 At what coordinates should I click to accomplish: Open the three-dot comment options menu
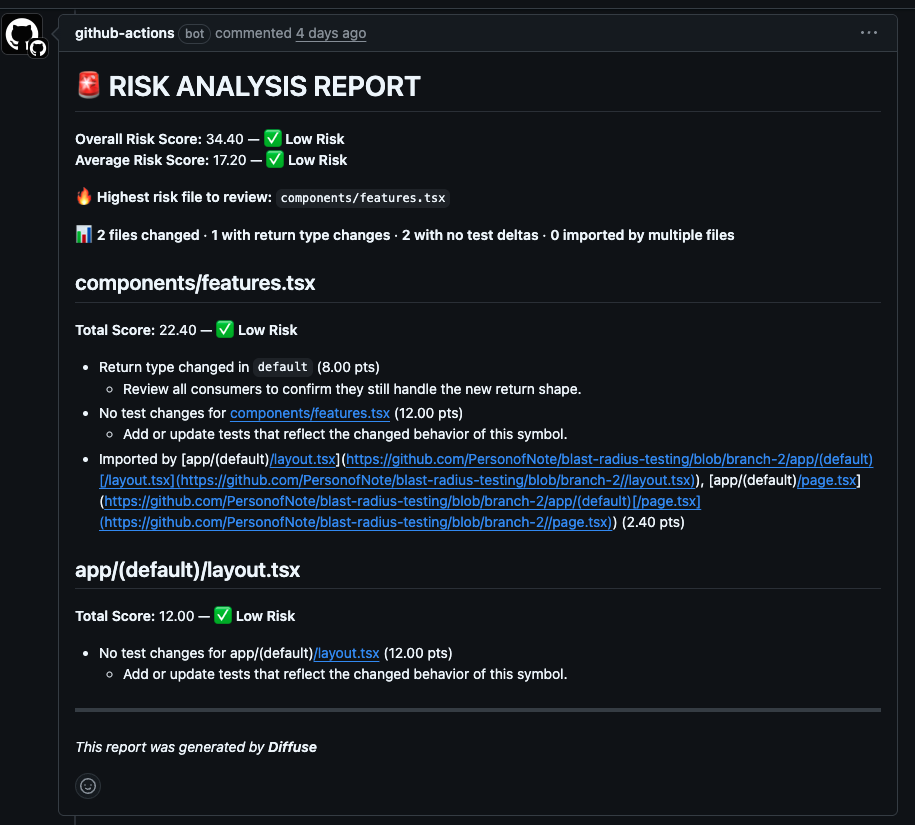868,33
